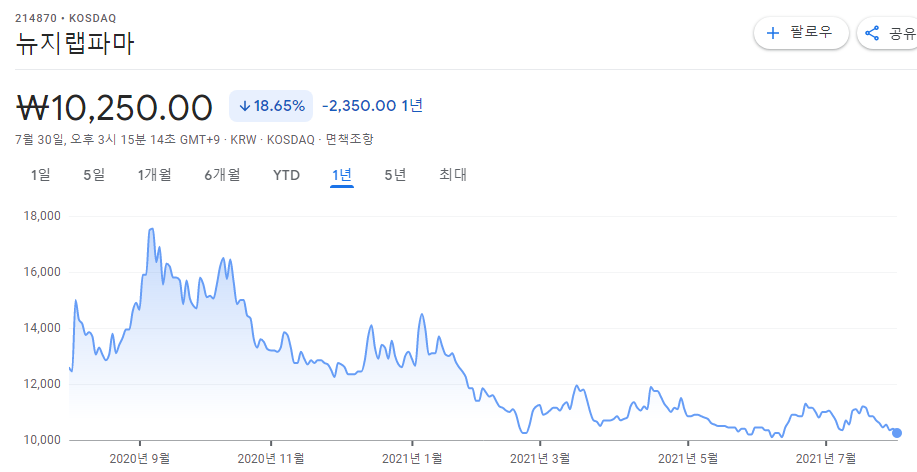
Task: Click the ₩10,250.00 price text
Action: point(114,108)
